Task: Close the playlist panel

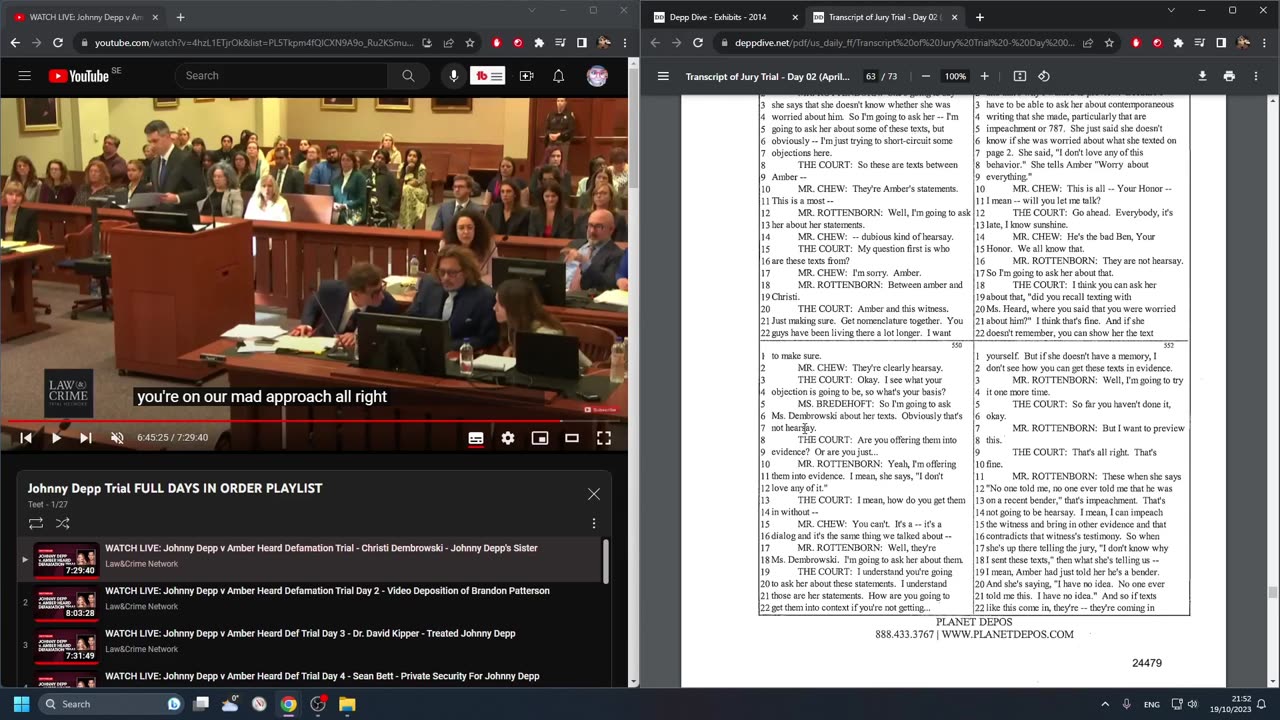Action: coord(594,494)
